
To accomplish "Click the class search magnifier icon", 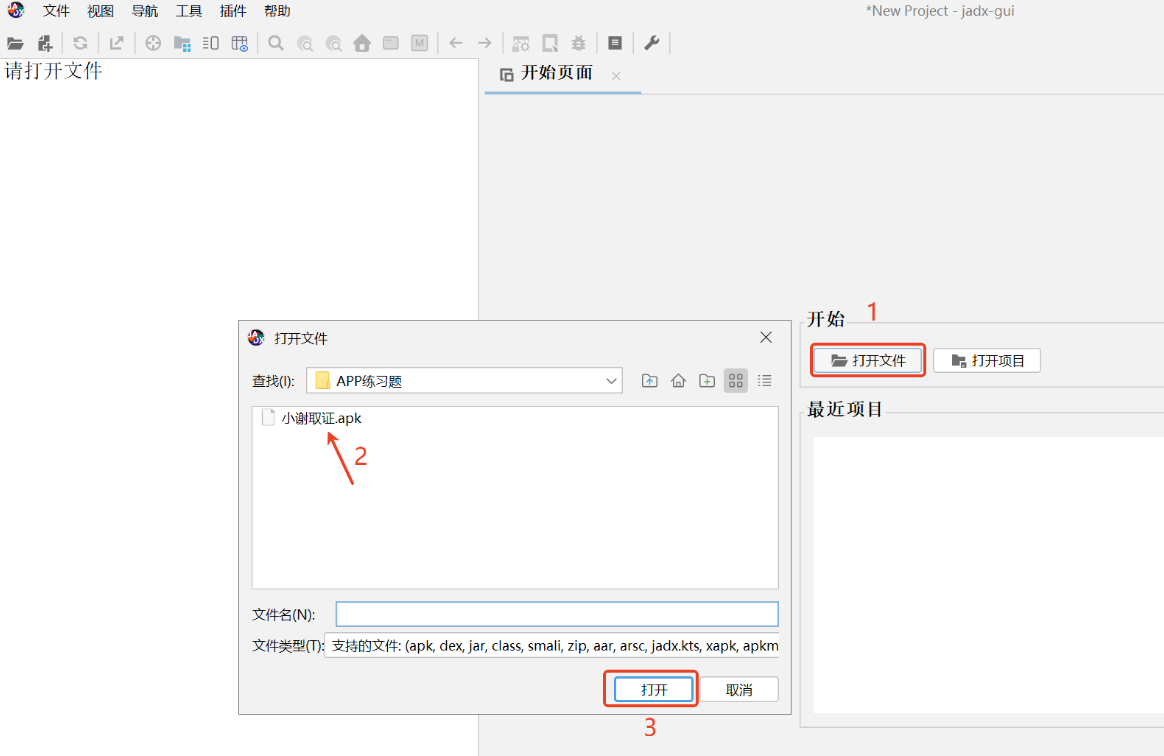I will coord(304,43).
